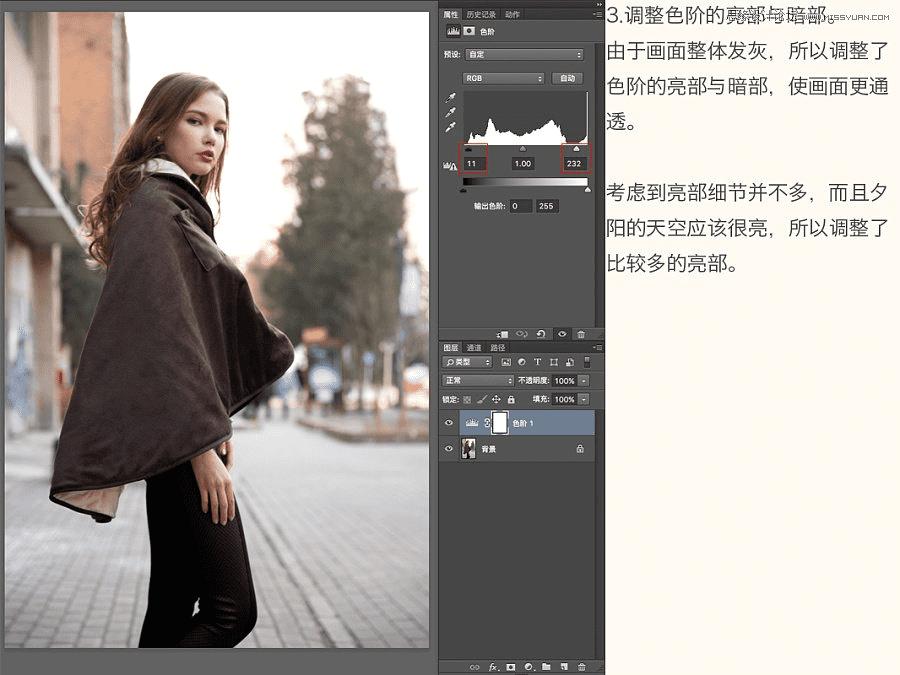This screenshot has width=900, height=675.
Task: Open the RGB channel dropdown
Action: tap(503, 78)
